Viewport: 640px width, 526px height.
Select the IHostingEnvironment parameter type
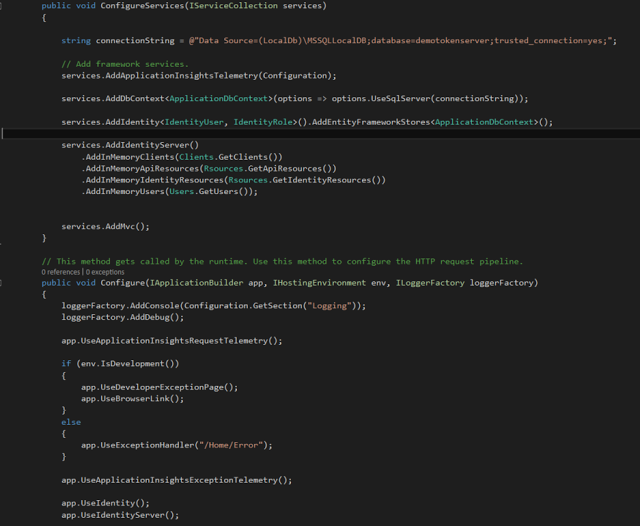(x=320, y=283)
